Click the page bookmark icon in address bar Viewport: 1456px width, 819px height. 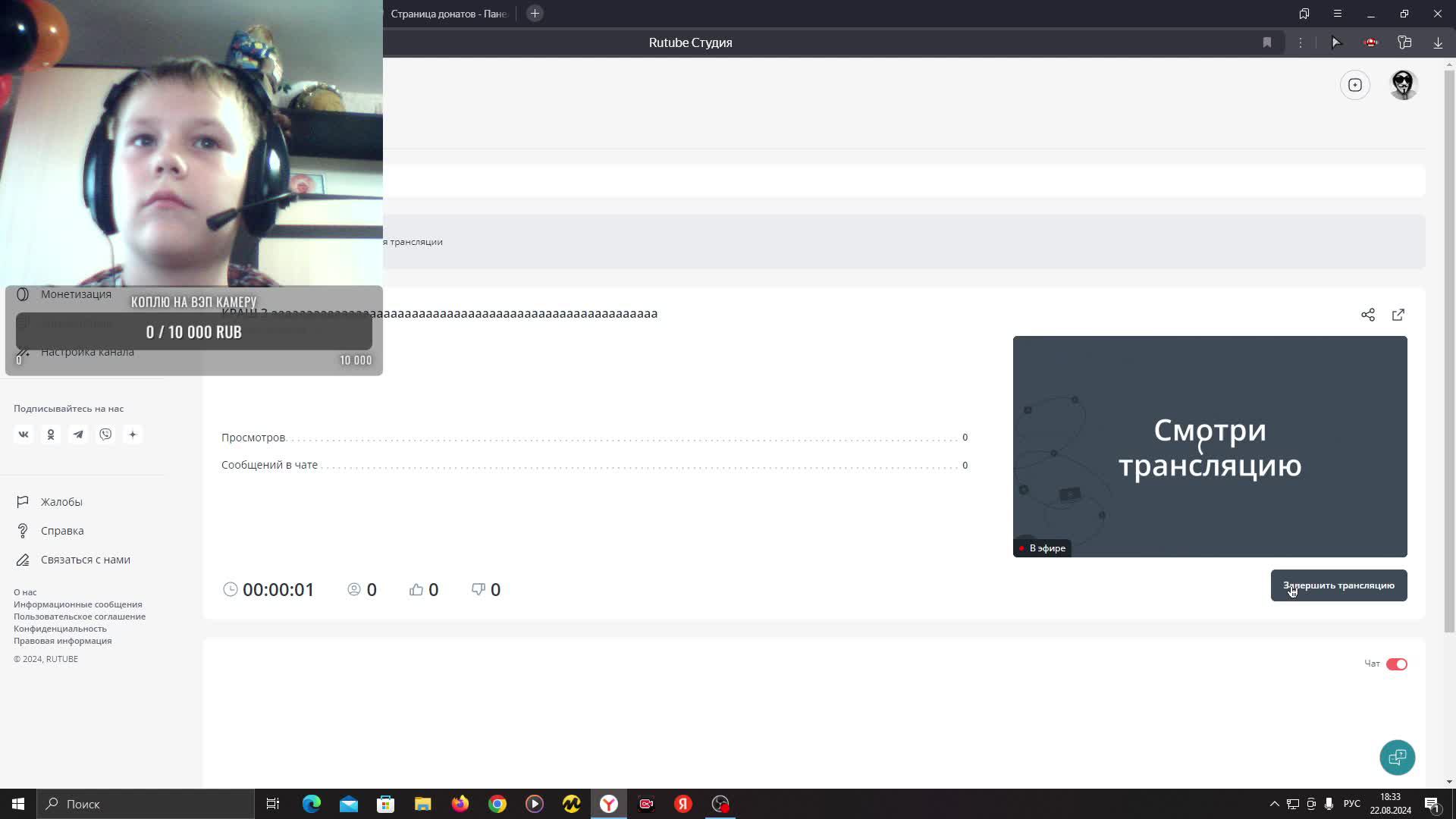click(x=1267, y=42)
